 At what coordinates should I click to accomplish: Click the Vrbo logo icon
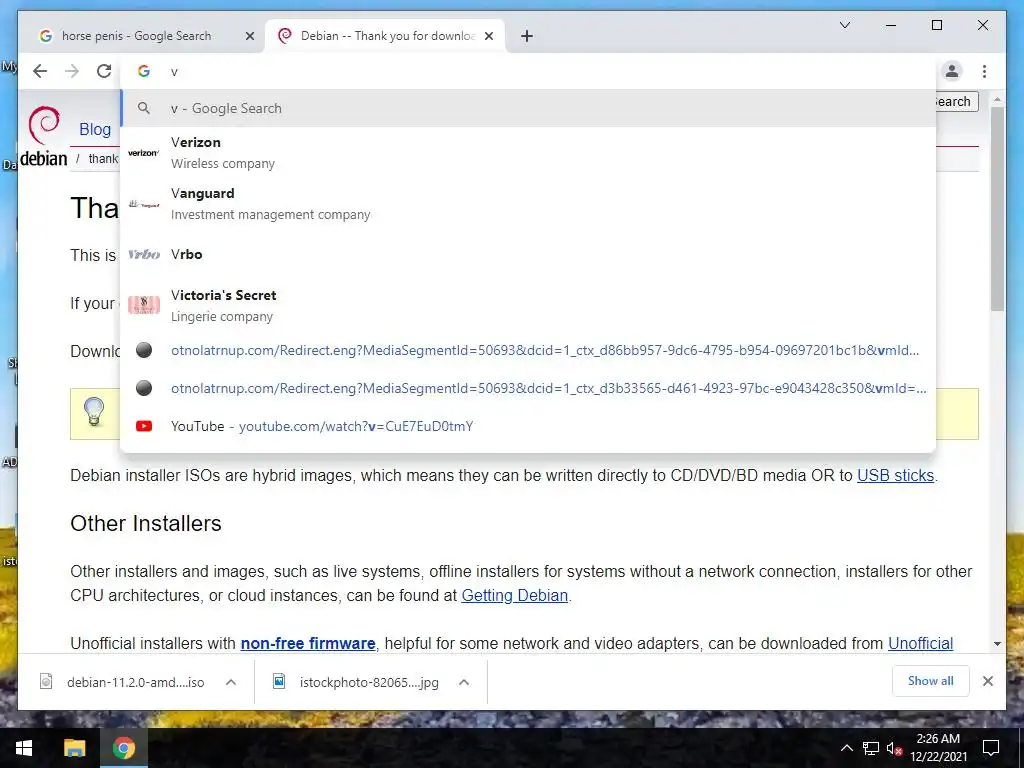[x=144, y=255]
